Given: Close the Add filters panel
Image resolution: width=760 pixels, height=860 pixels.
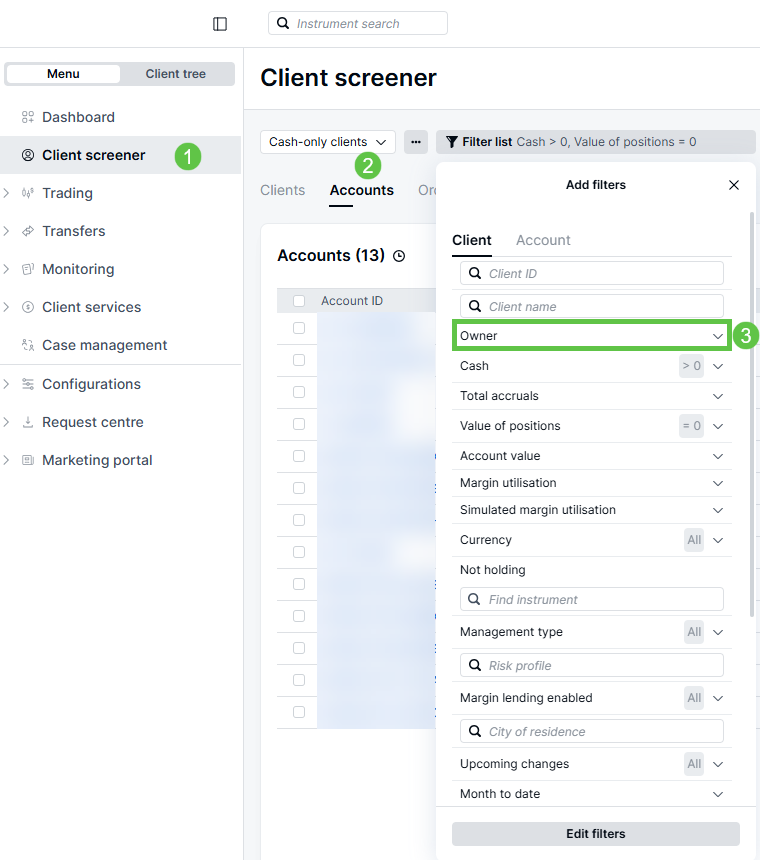Looking at the screenshot, I should (x=734, y=185).
